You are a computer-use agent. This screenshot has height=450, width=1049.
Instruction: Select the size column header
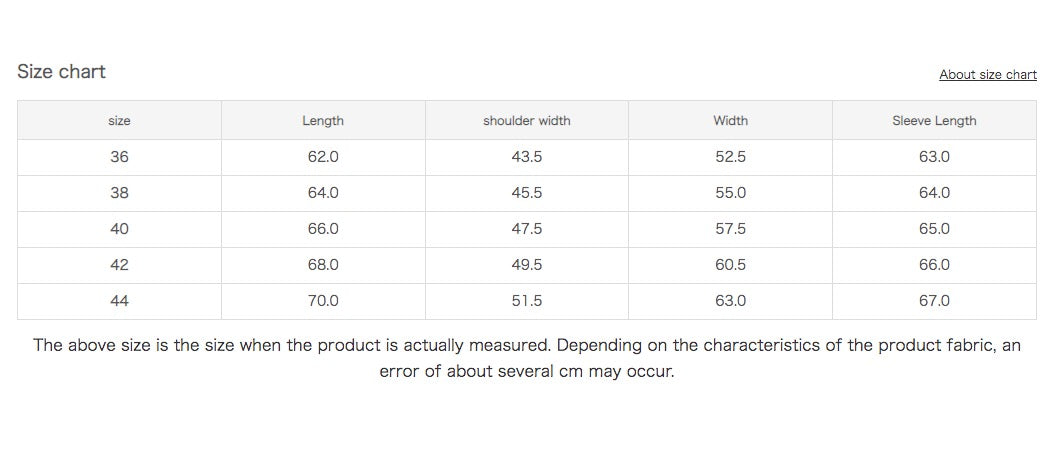coord(119,121)
